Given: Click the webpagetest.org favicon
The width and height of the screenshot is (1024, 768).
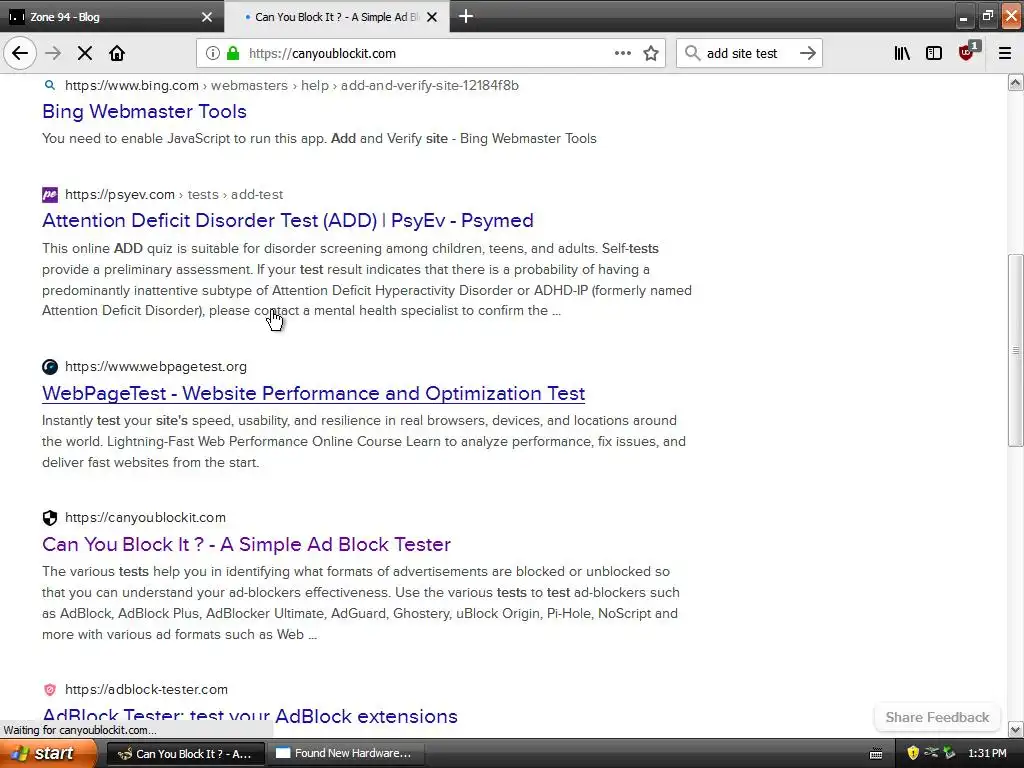Looking at the screenshot, I should pyautogui.click(x=50, y=367).
